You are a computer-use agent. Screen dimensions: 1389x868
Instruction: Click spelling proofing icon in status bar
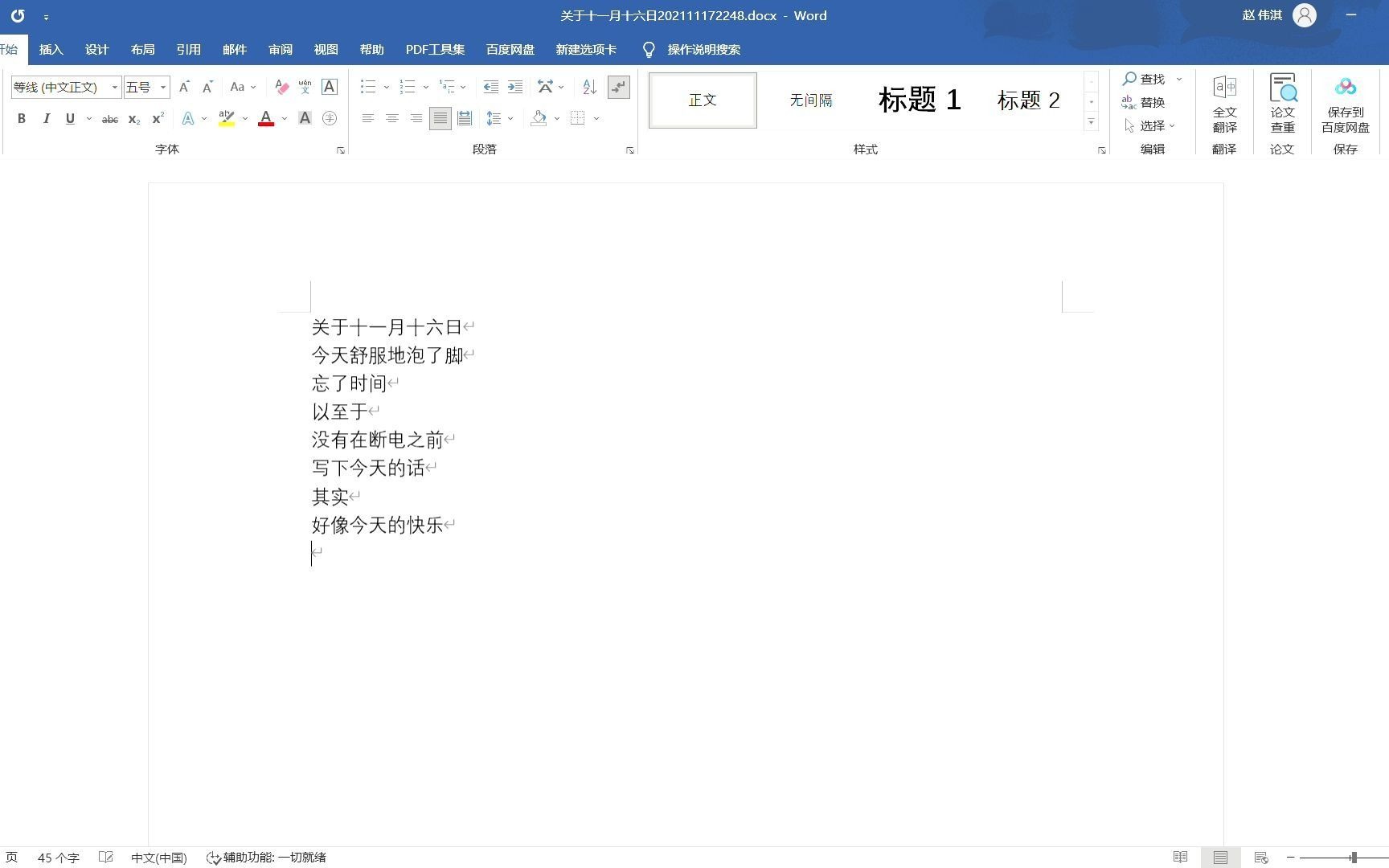click(105, 858)
